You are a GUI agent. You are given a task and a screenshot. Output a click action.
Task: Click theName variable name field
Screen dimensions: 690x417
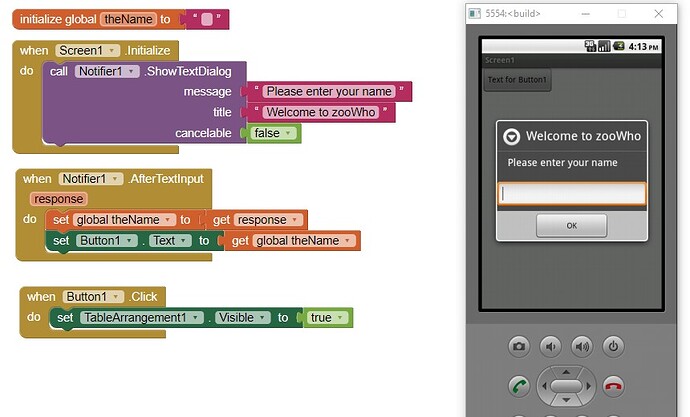(x=128, y=19)
